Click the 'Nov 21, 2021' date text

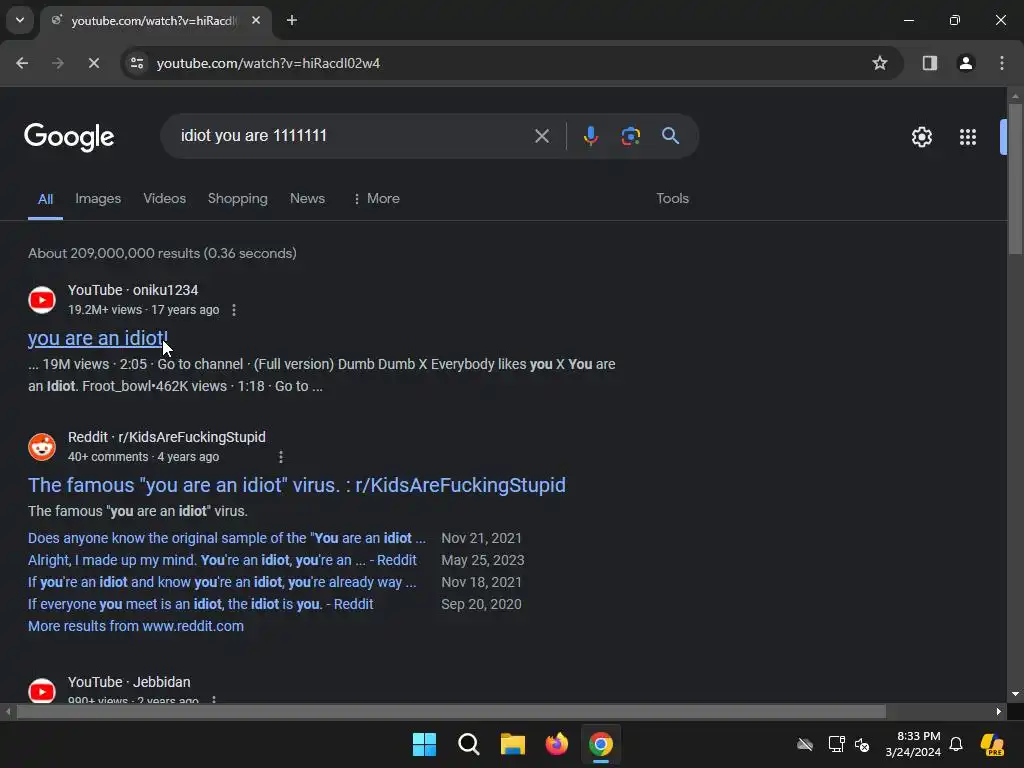tap(481, 538)
